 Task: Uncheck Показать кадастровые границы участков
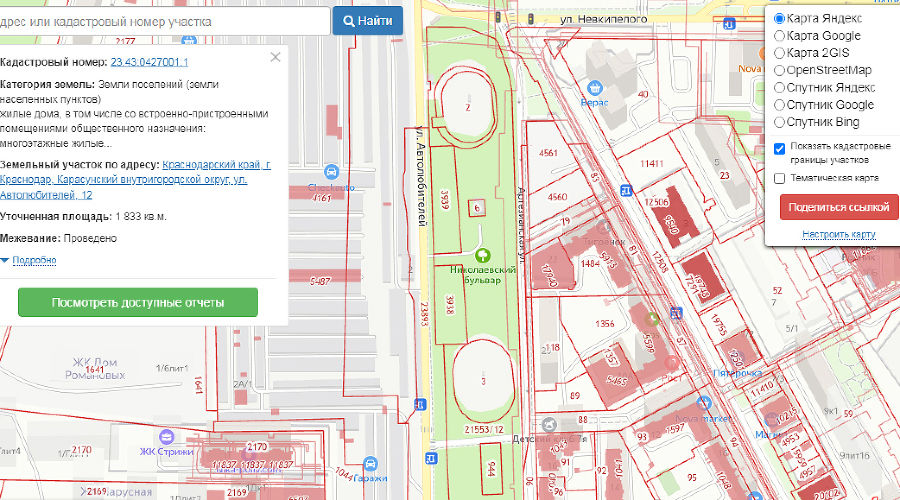780,148
